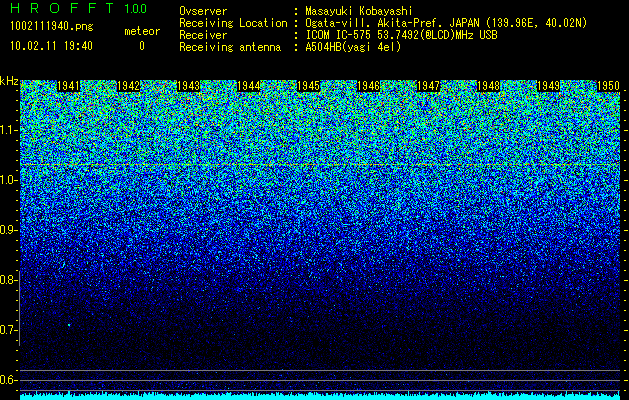Click the Ogata-vill. Akita-Pref. JAPAN location text

(446, 23)
